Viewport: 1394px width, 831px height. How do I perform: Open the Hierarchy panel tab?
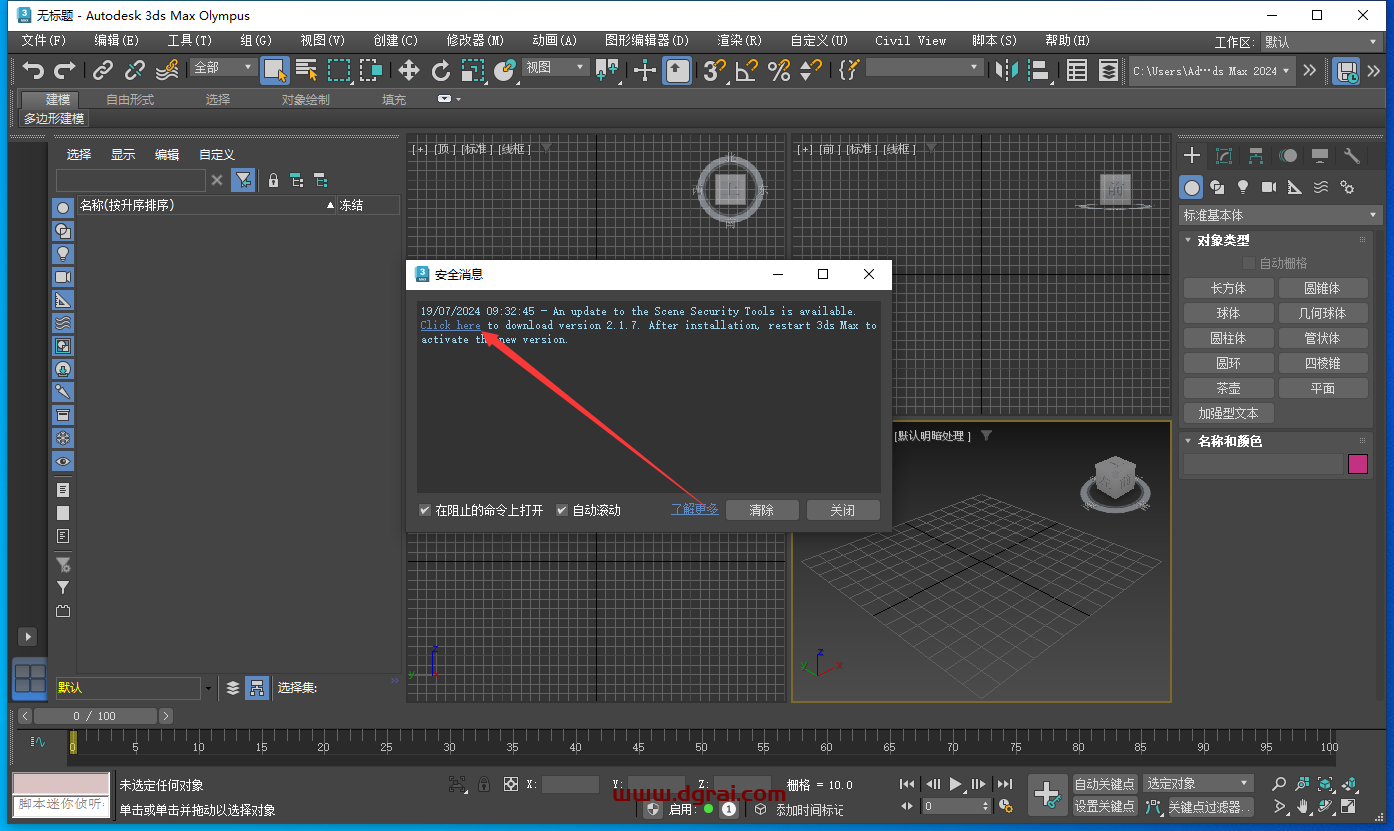click(x=1256, y=156)
